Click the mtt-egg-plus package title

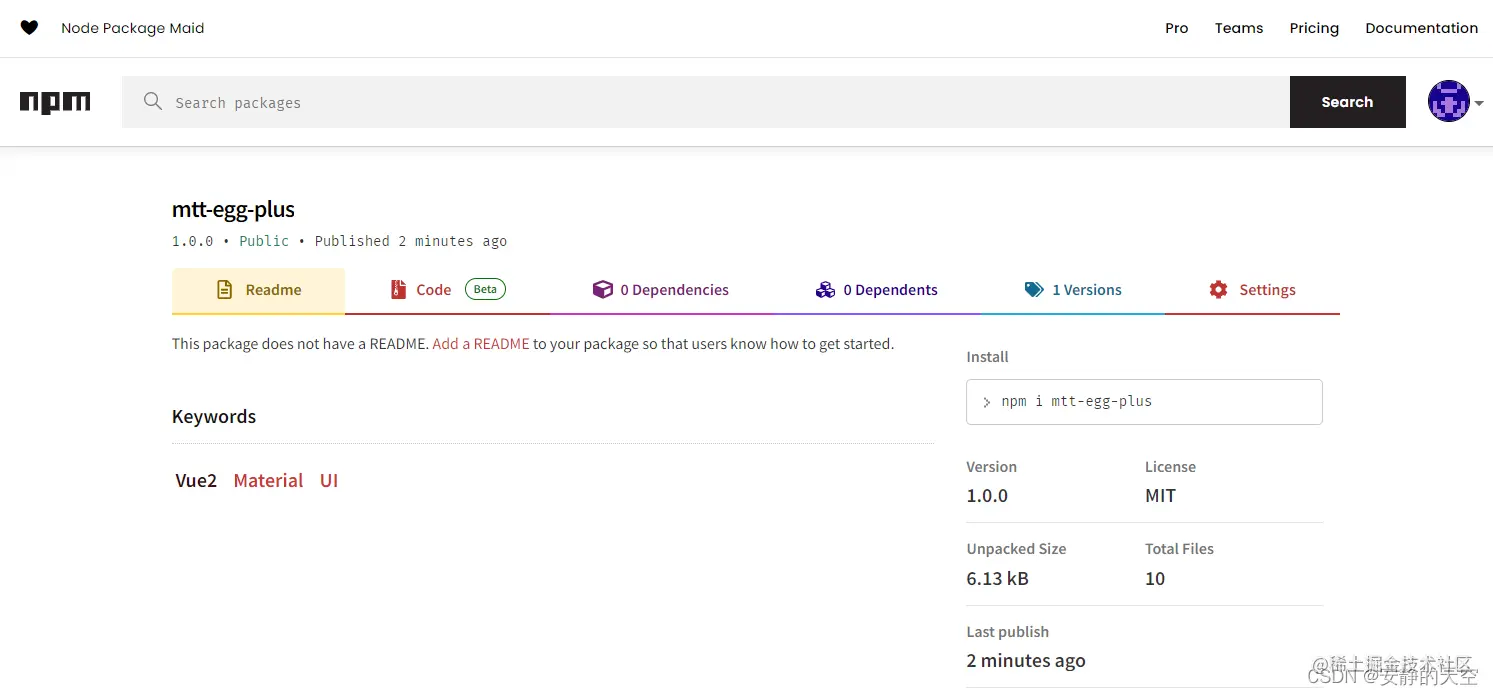coord(233,210)
